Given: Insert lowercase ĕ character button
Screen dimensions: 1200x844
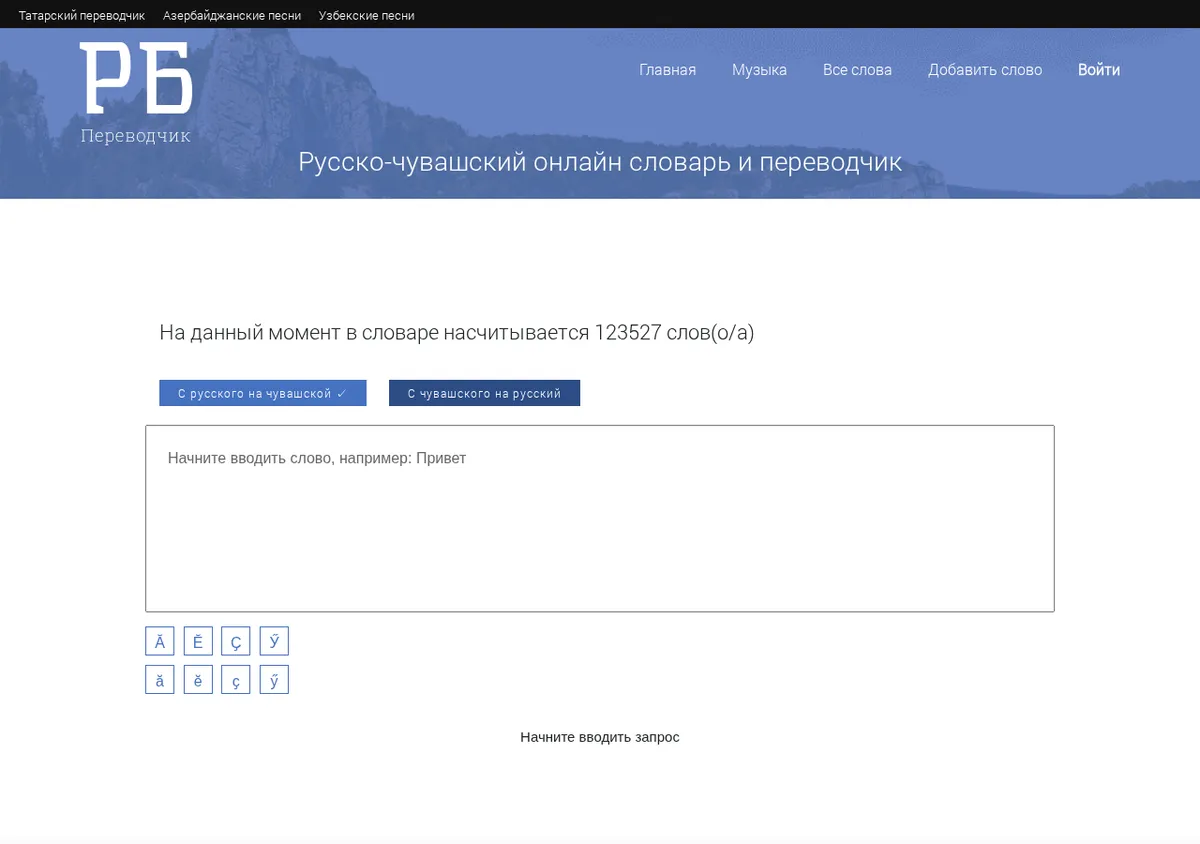Looking at the screenshot, I should pyautogui.click(x=198, y=680).
